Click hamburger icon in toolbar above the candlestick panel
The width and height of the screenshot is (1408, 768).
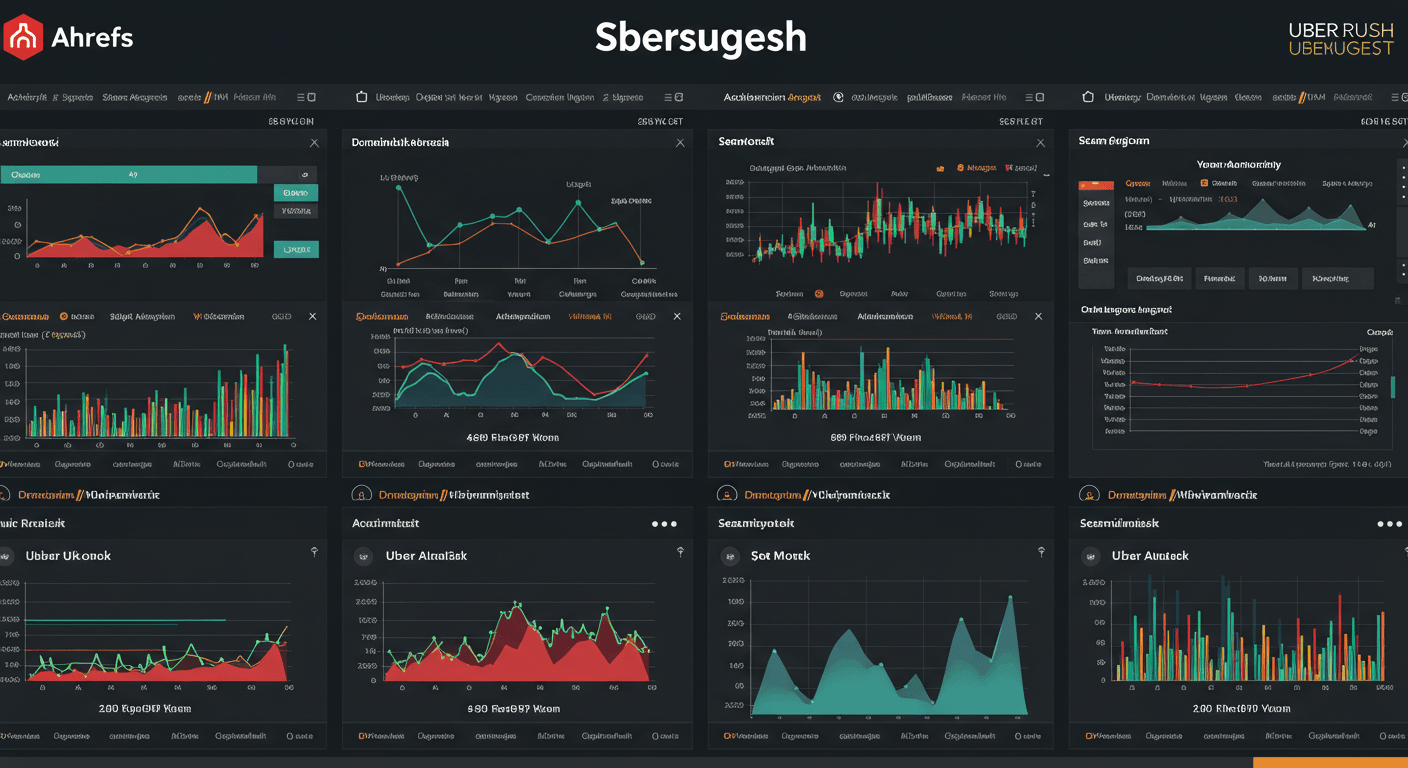pos(1028,97)
